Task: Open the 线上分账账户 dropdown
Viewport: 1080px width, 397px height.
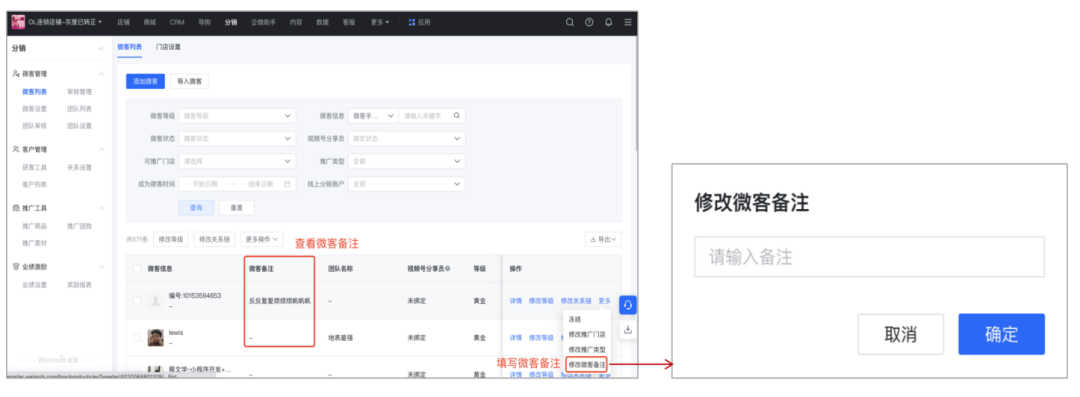Action: [x=407, y=184]
